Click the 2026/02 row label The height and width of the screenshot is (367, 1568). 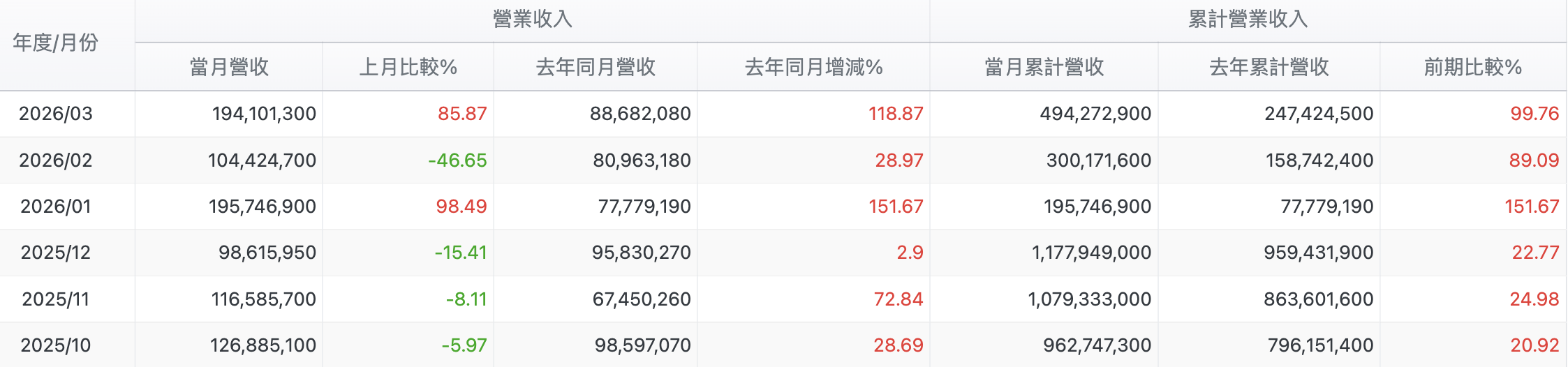coord(56,160)
